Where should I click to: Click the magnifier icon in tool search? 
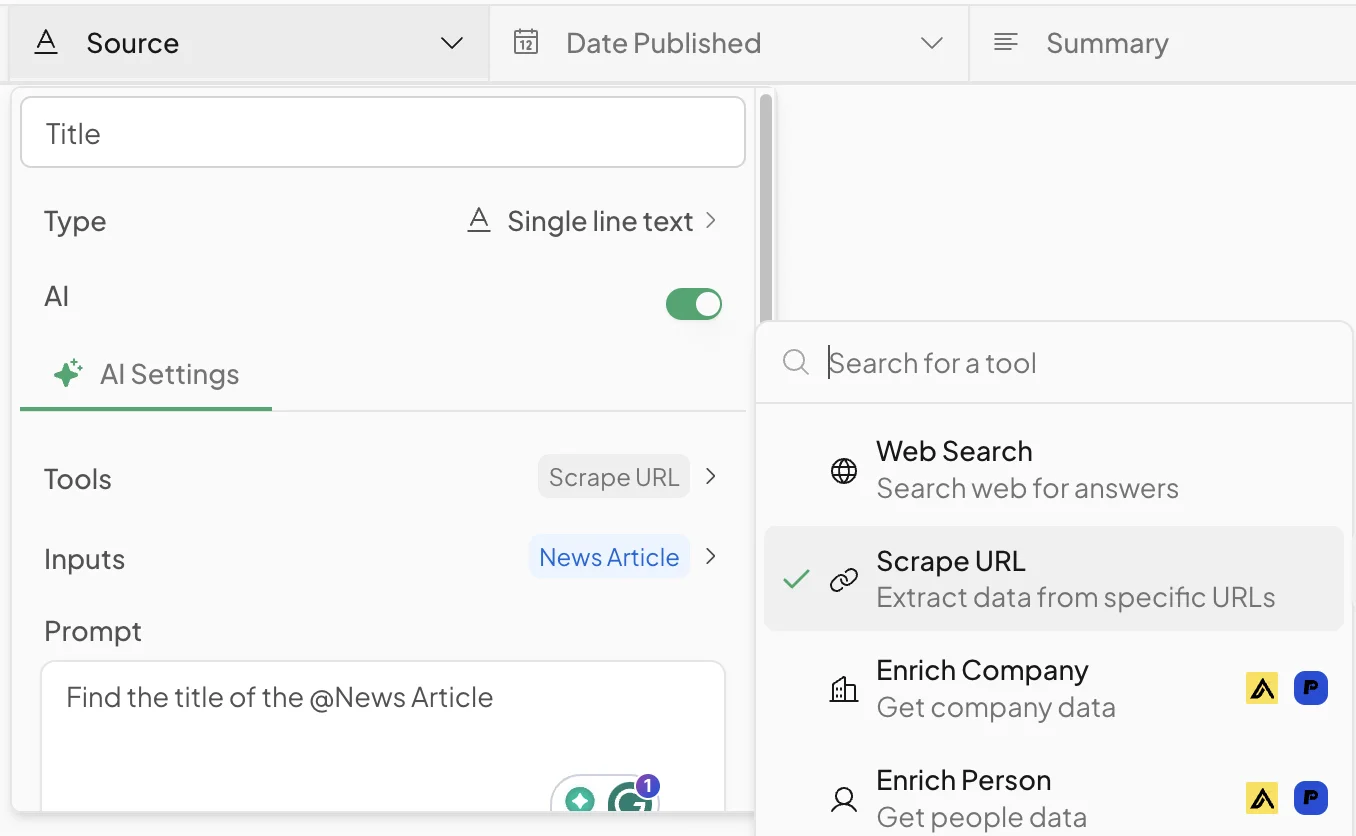click(796, 362)
